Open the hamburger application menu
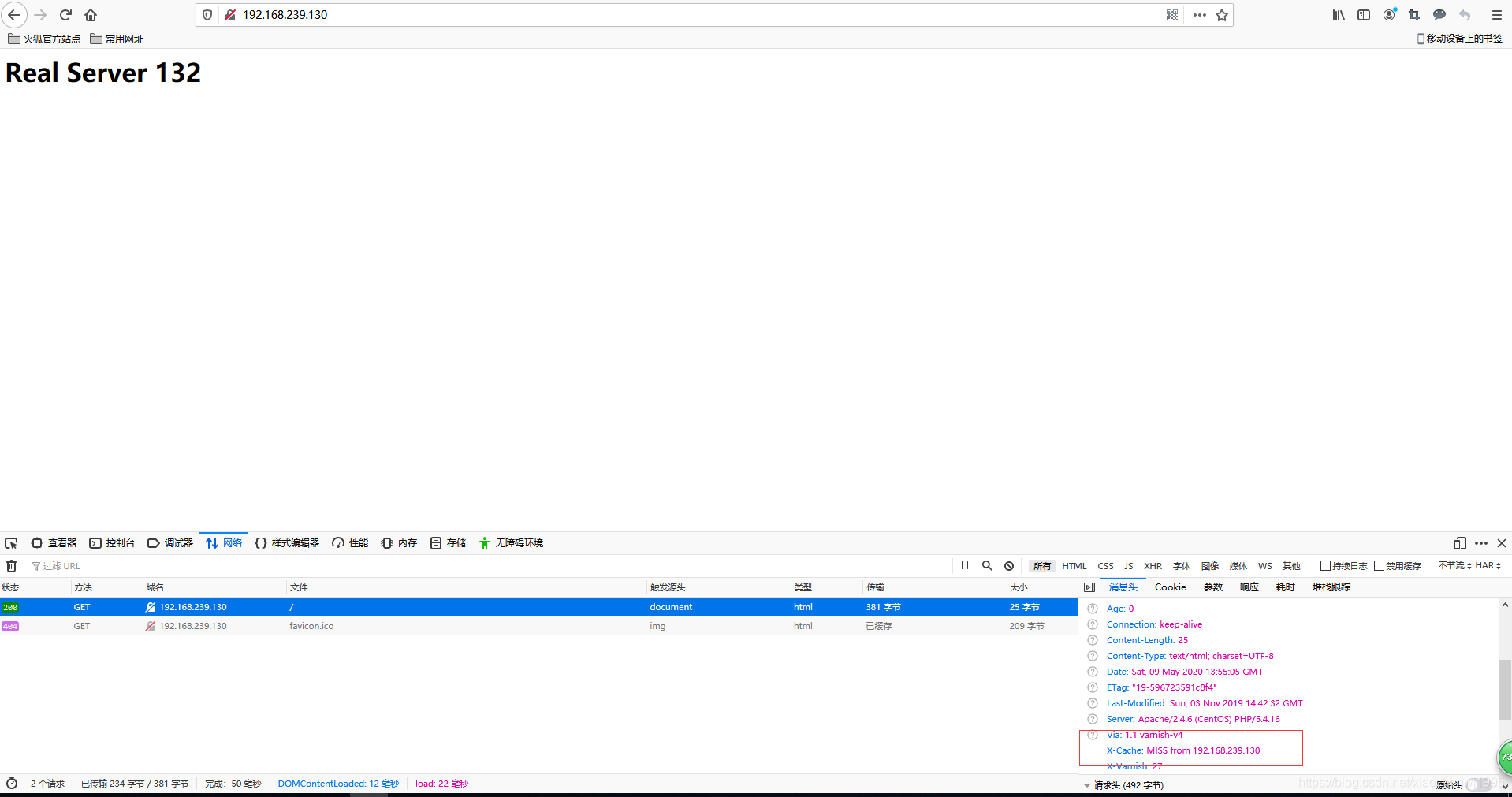 pos(1496,15)
